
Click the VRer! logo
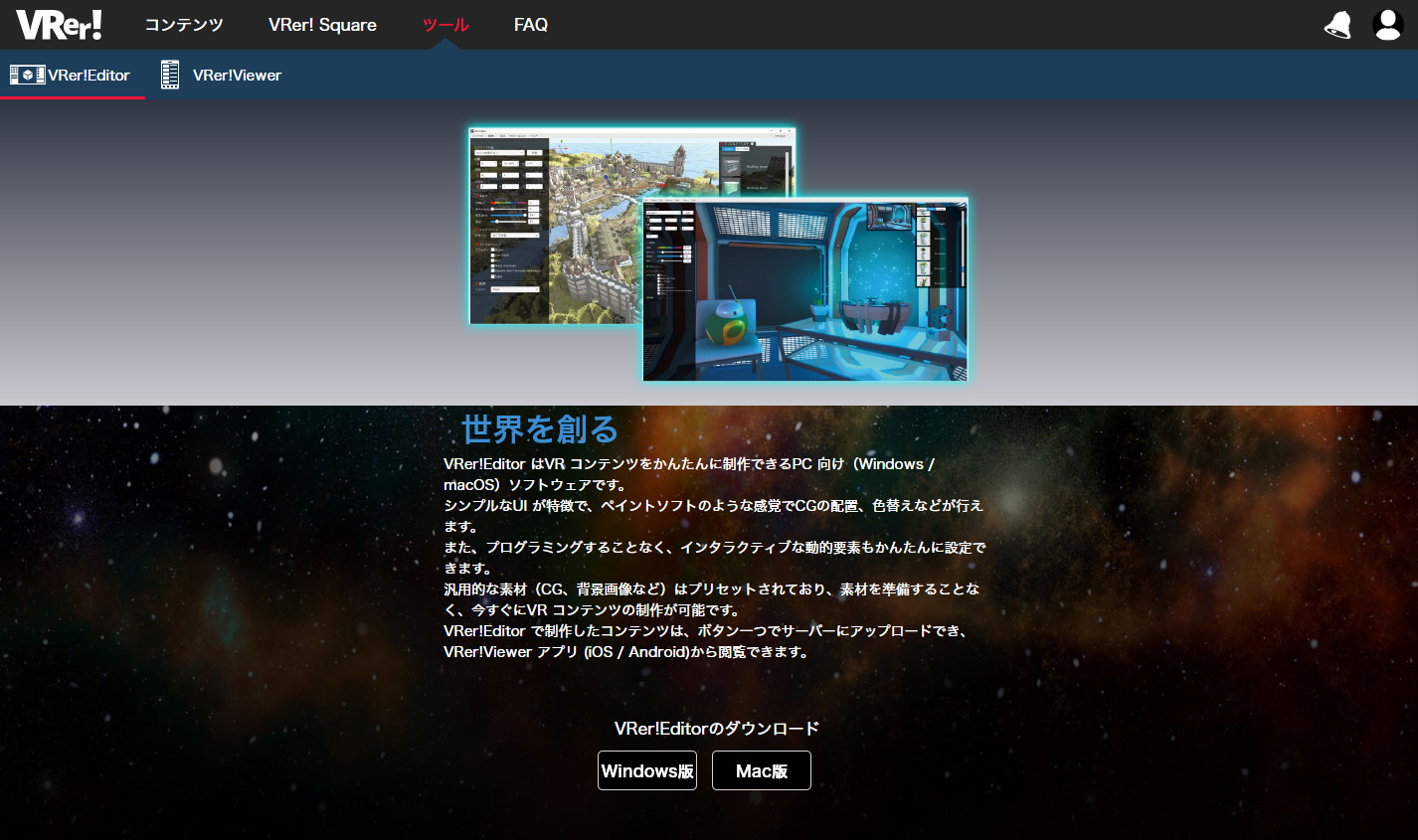(x=59, y=25)
